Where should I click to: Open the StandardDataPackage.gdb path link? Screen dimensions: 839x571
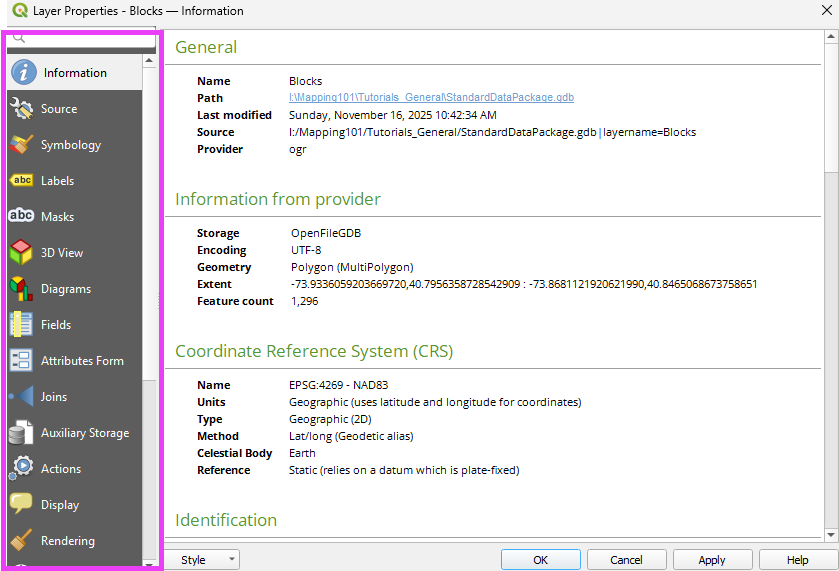pyautogui.click(x=431, y=97)
